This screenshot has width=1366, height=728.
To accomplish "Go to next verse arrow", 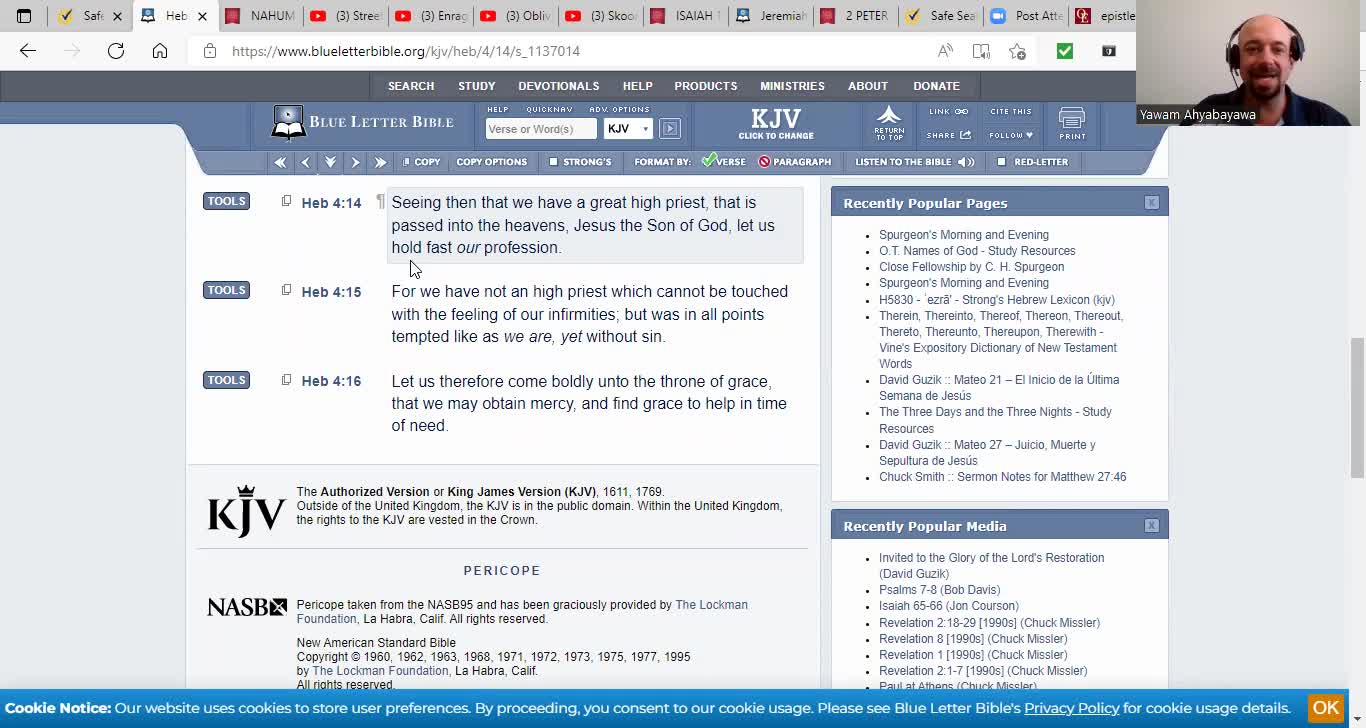I will pyautogui.click(x=355, y=162).
